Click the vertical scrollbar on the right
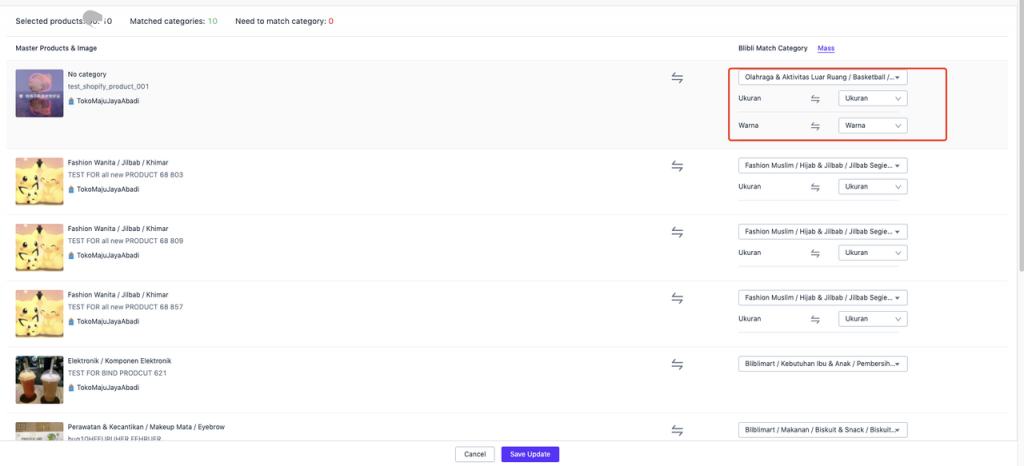1024x466 pixels. (x=1021, y=137)
